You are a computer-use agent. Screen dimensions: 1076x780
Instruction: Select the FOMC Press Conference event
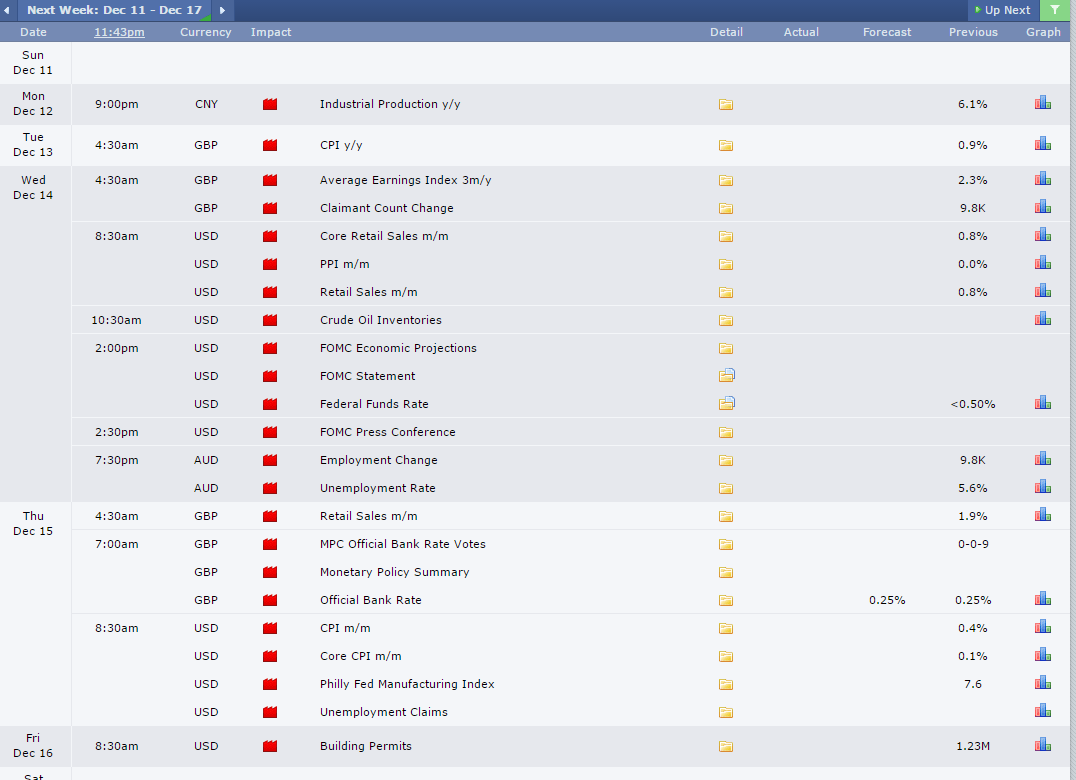click(x=387, y=432)
